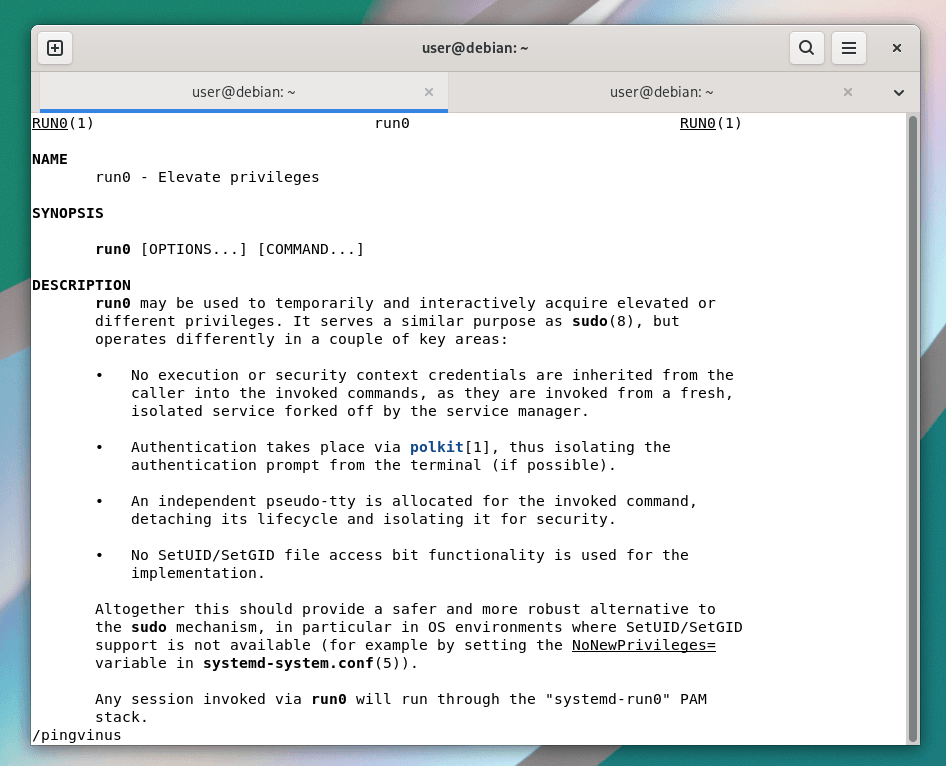
Task: Click the vertical scrollbar handle
Action: pos(912,425)
